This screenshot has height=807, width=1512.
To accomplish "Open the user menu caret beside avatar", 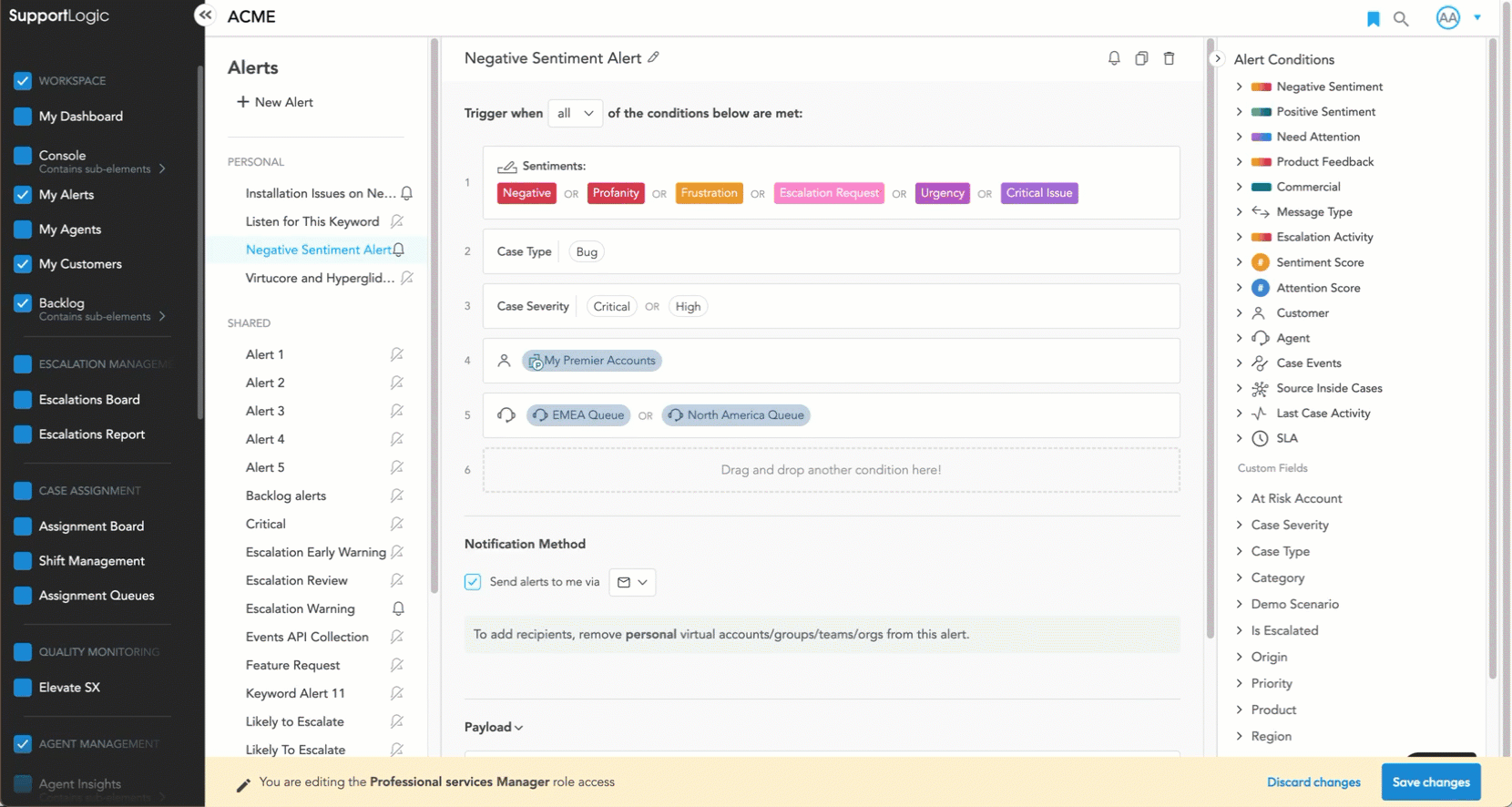I will 1477,17.
